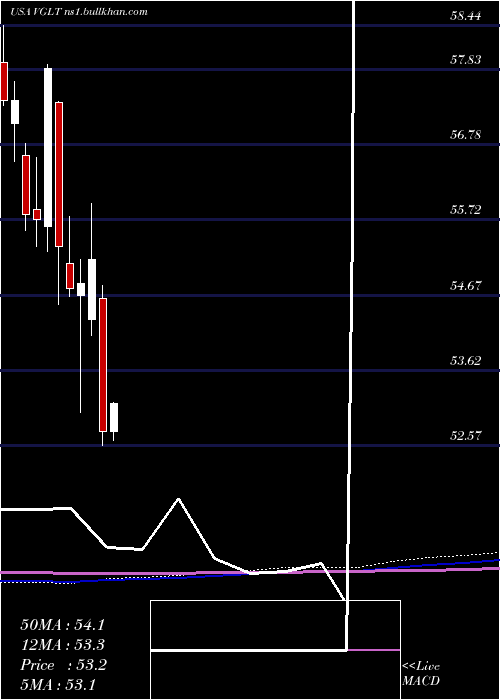Click the 52.57 price axis label
Viewport: 500px width, 700px height.
click(466, 436)
